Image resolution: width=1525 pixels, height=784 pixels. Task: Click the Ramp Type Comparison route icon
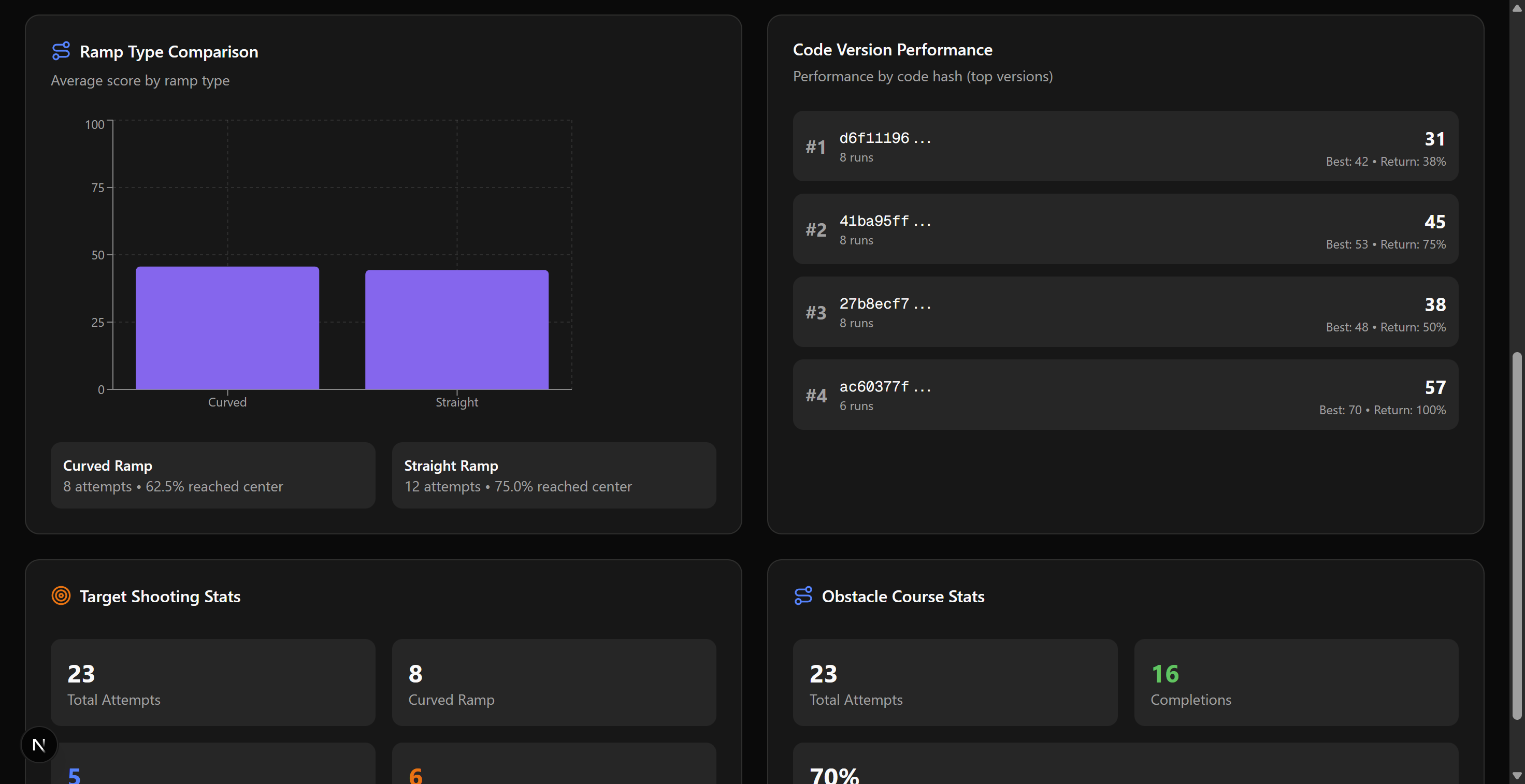click(x=61, y=51)
